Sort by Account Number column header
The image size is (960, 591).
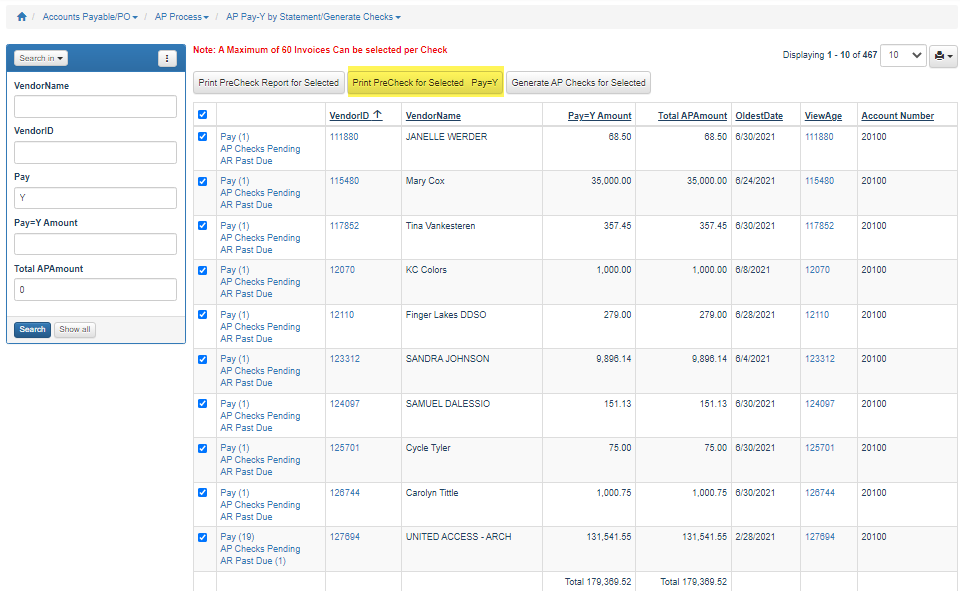(898, 116)
